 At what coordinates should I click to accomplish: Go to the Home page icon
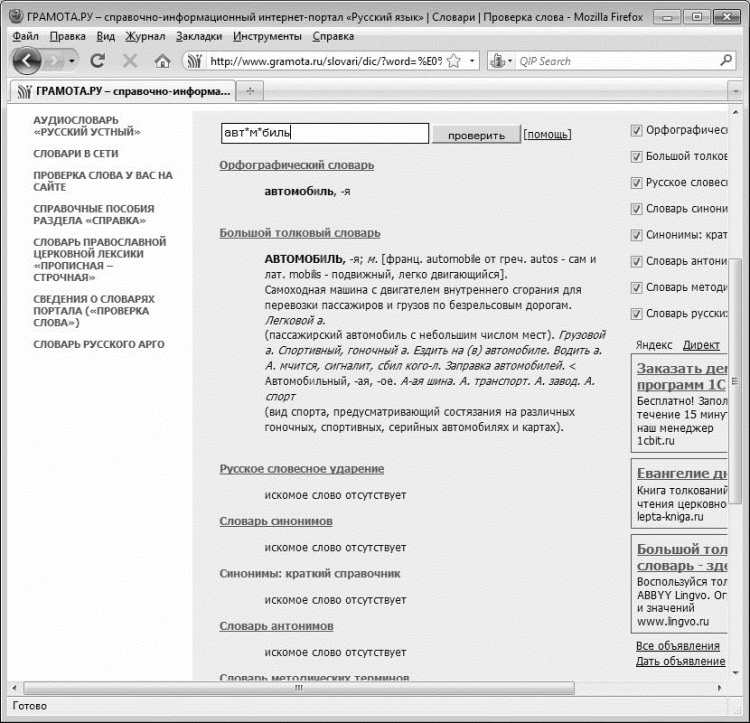pos(163,61)
